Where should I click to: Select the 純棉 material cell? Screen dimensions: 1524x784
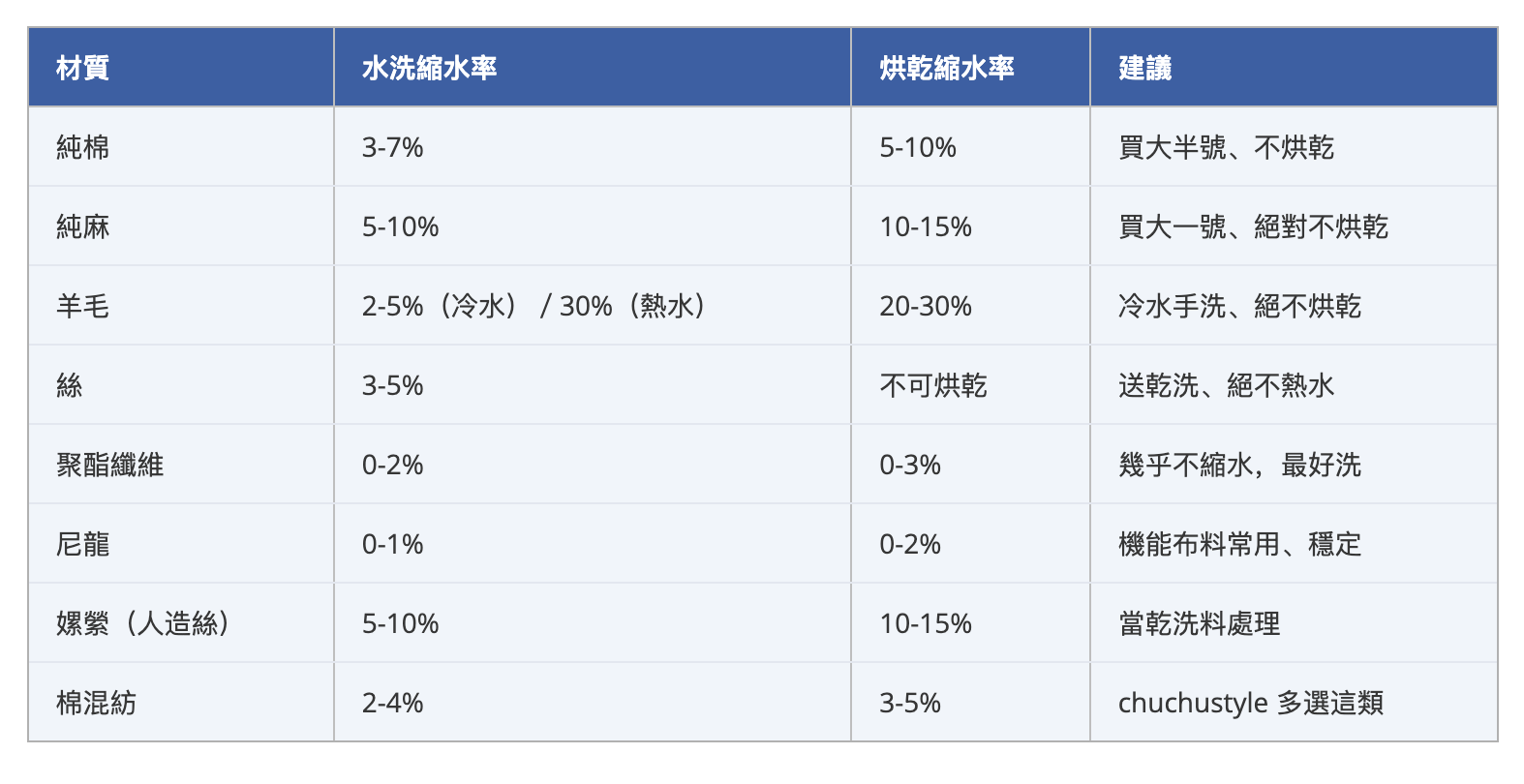pyautogui.click(x=83, y=147)
